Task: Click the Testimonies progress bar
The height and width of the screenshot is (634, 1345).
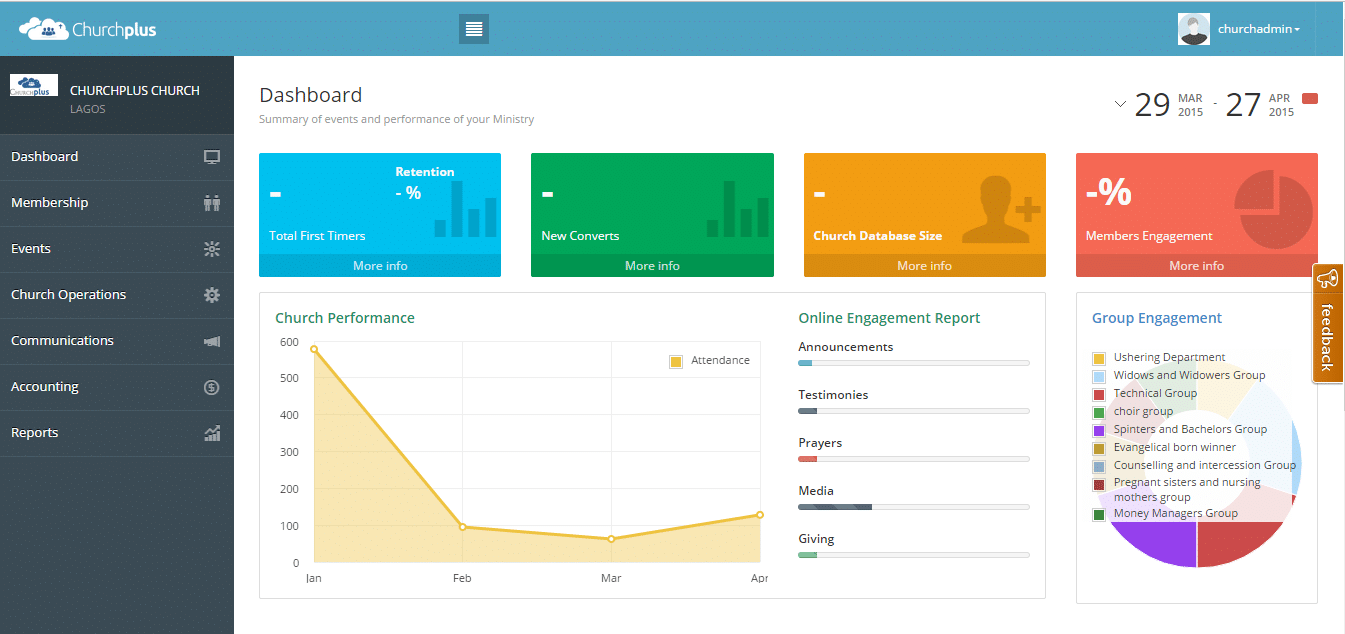Action: [x=914, y=411]
